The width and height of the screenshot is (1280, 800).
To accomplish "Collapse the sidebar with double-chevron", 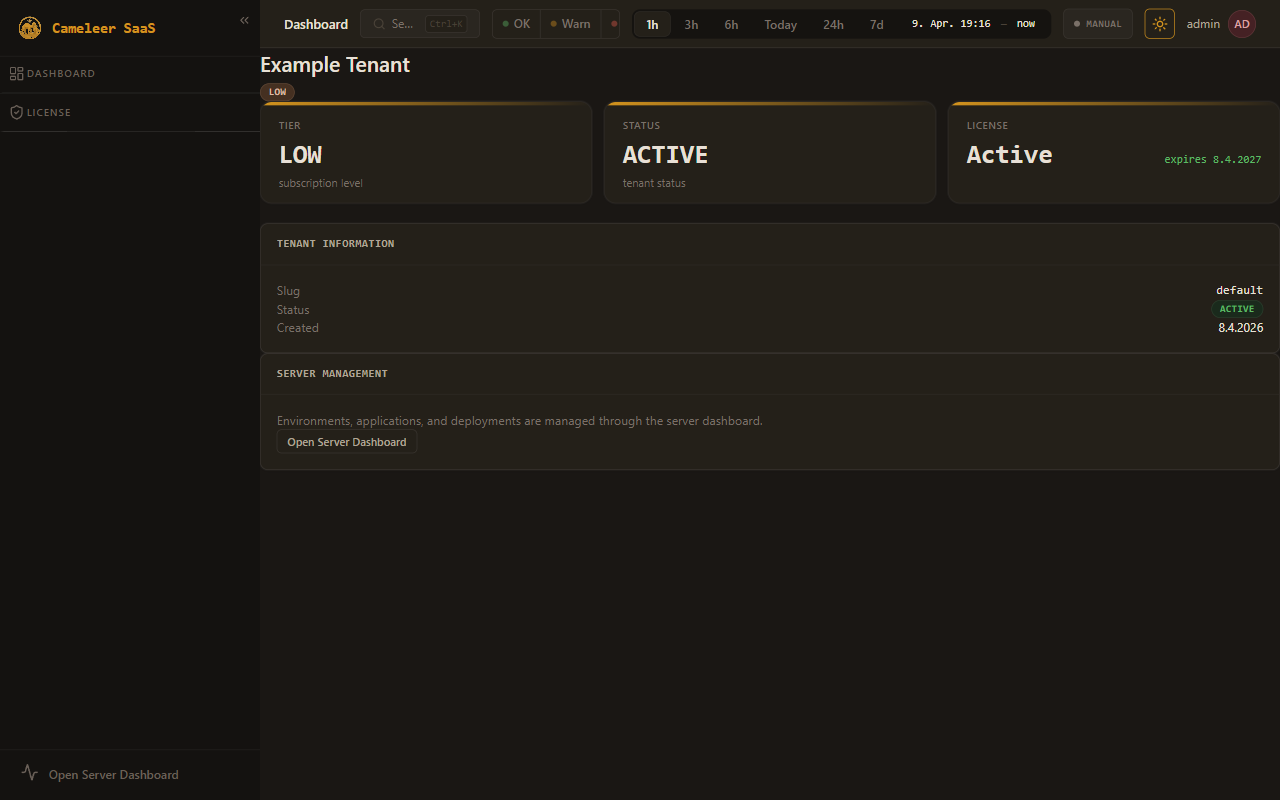I will [x=244, y=20].
